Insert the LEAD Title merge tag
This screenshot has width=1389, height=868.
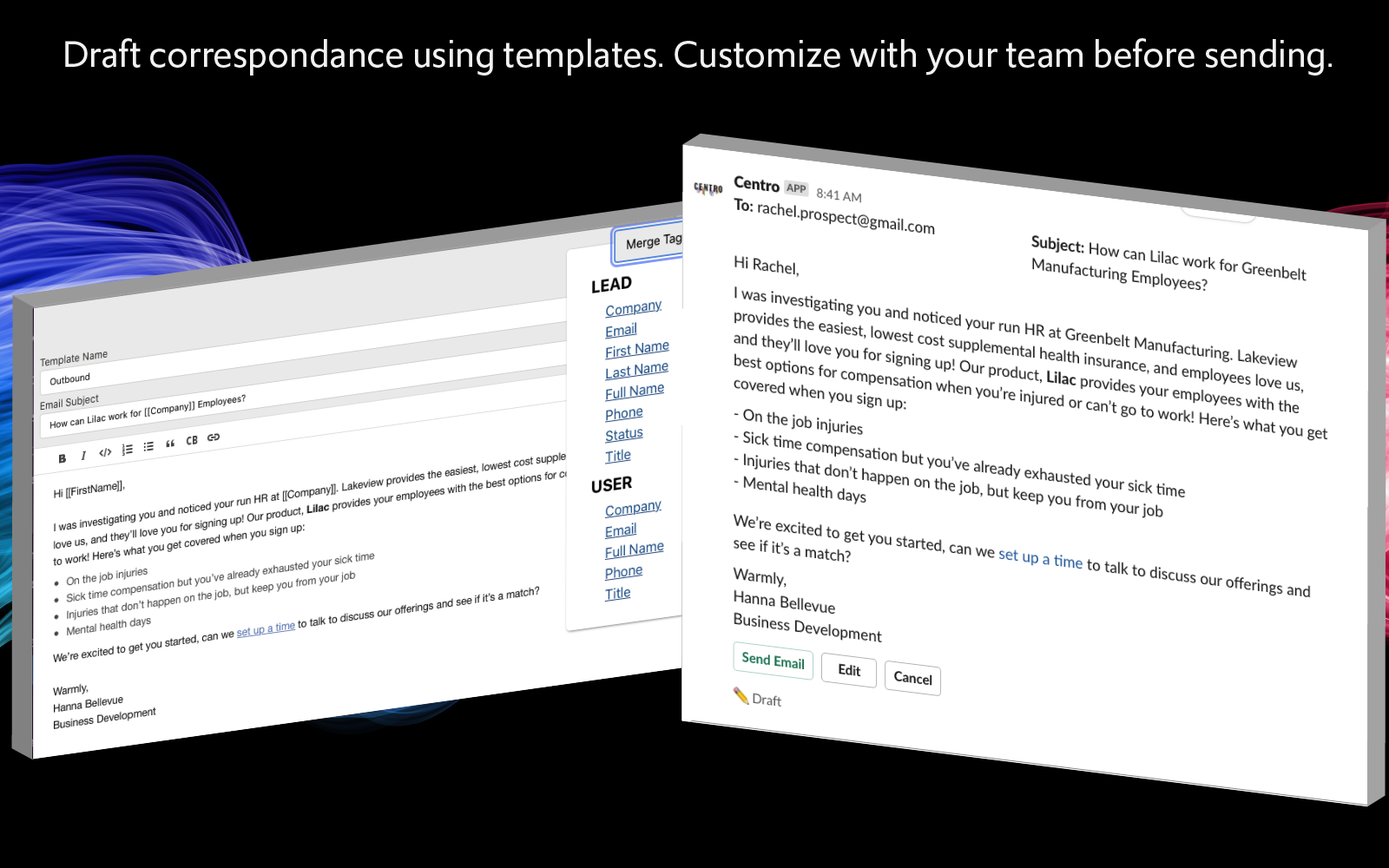click(618, 456)
